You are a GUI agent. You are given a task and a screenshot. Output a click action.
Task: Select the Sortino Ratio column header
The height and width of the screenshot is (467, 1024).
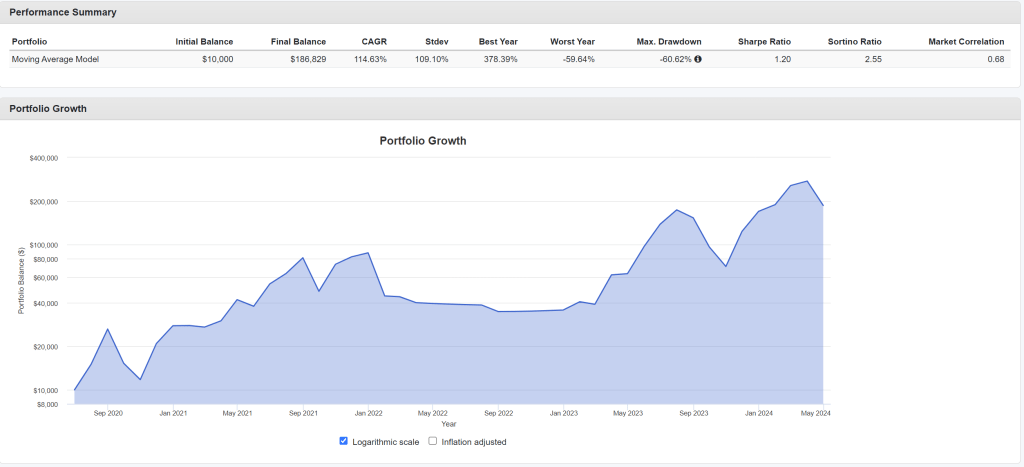(855, 42)
